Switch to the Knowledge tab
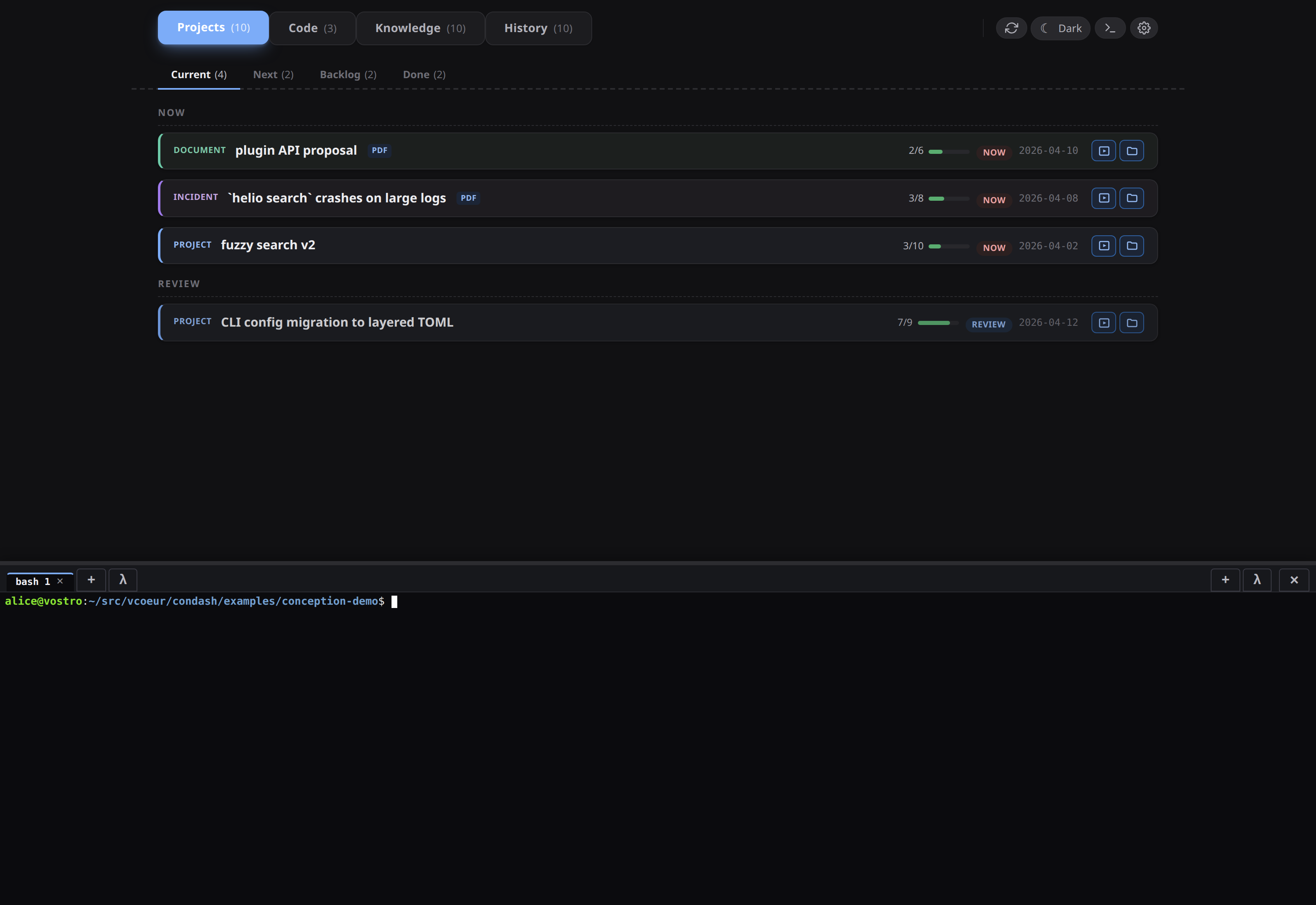This screenshot has height=905, width=1316. click(x=420, y=28)
